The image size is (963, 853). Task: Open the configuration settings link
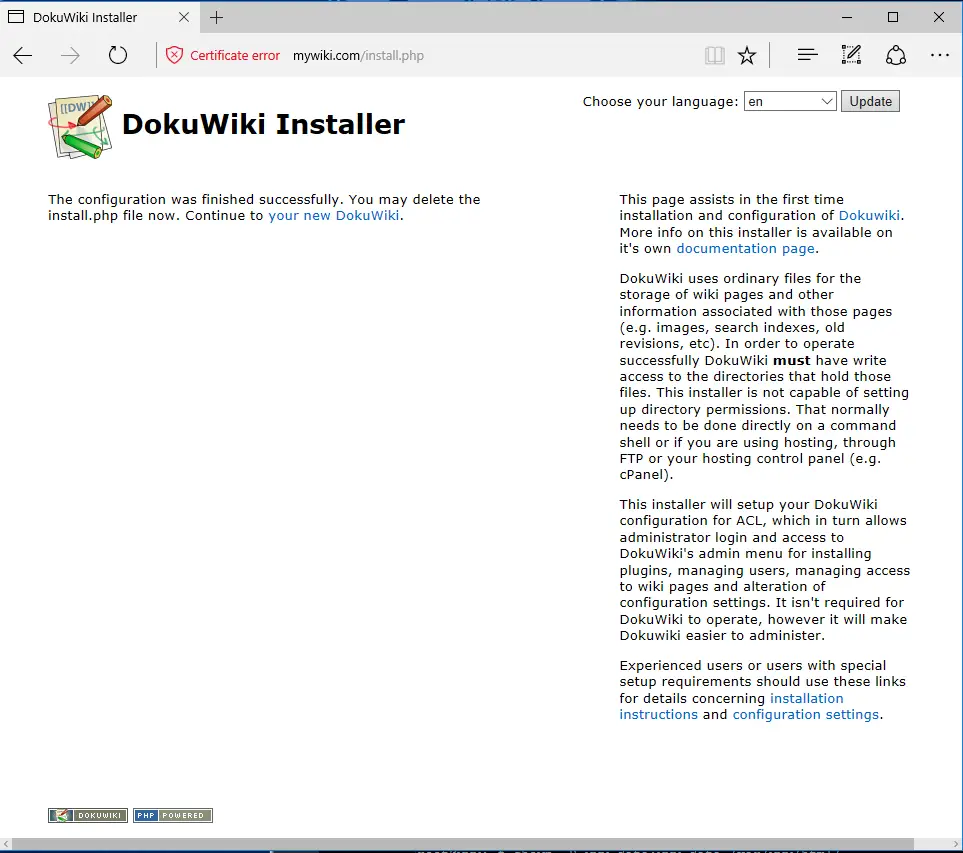806,715
